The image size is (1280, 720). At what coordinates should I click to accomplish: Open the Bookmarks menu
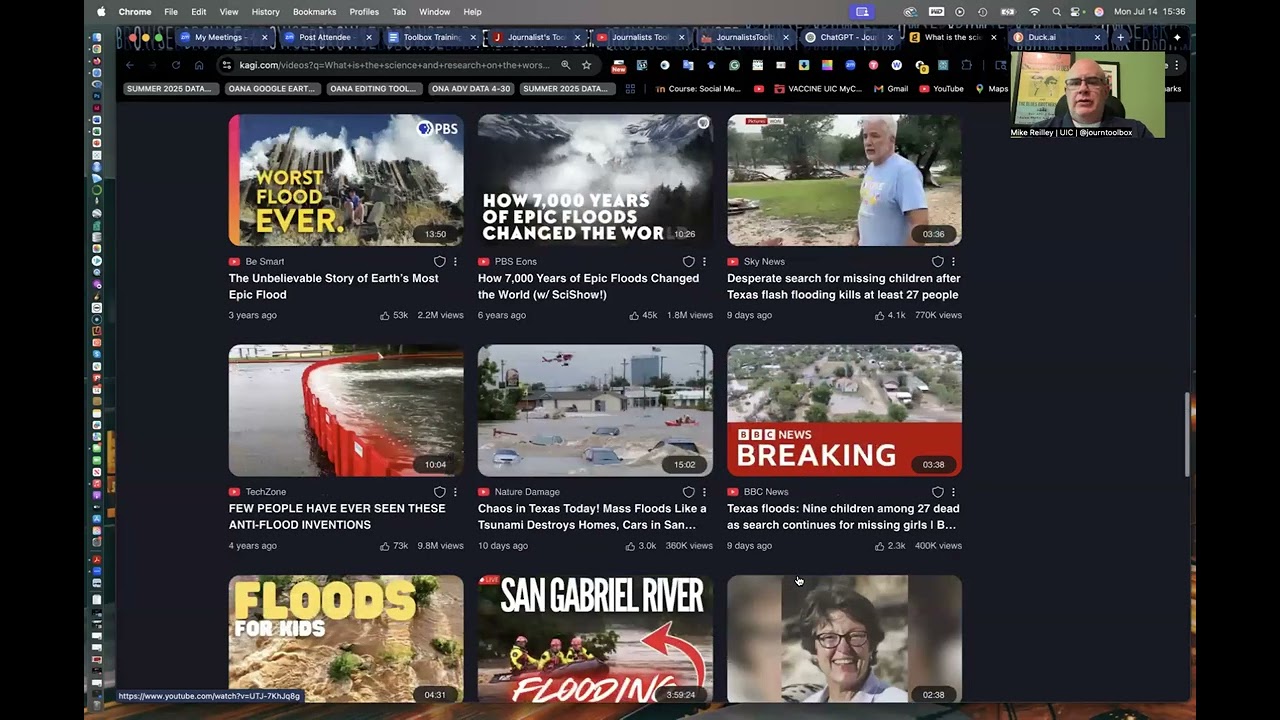(x=314, y=12)
